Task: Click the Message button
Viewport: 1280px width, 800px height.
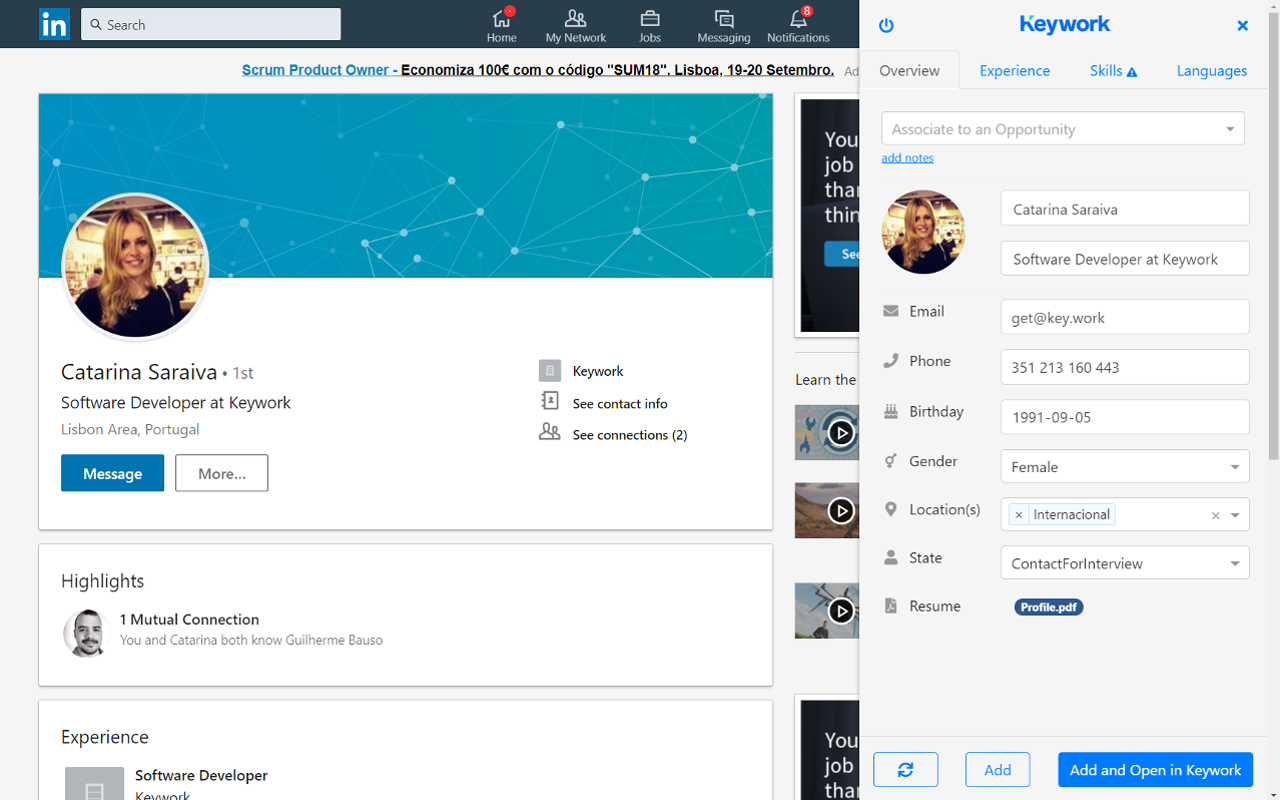Action: point(112,473)
